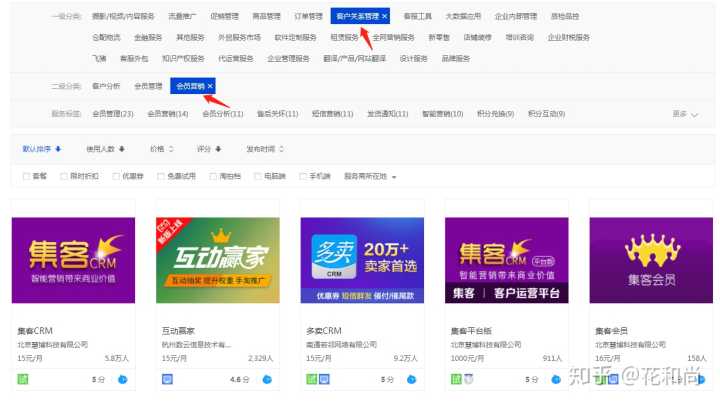Click the 短信营销(11) service tag
The image size is (720, 405).
(x=332, y=114)
